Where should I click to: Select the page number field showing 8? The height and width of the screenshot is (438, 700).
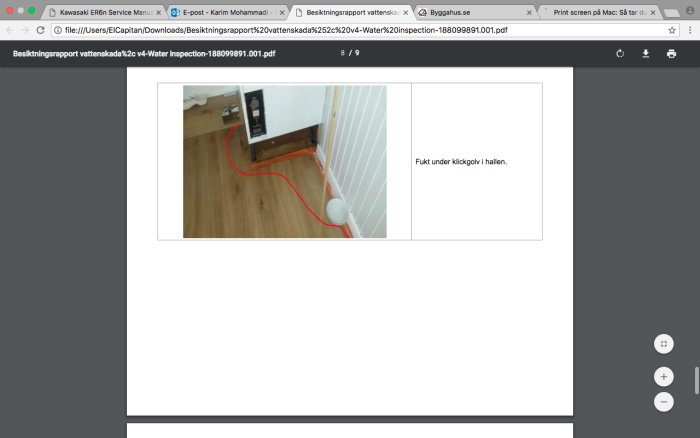[342, 53]
